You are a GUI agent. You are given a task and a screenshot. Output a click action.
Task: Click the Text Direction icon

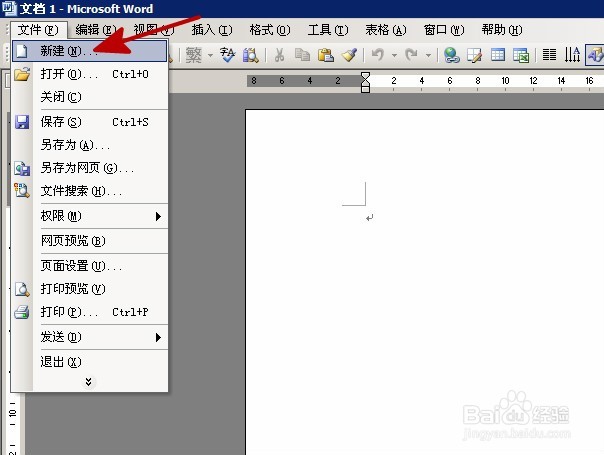[572, 55]
